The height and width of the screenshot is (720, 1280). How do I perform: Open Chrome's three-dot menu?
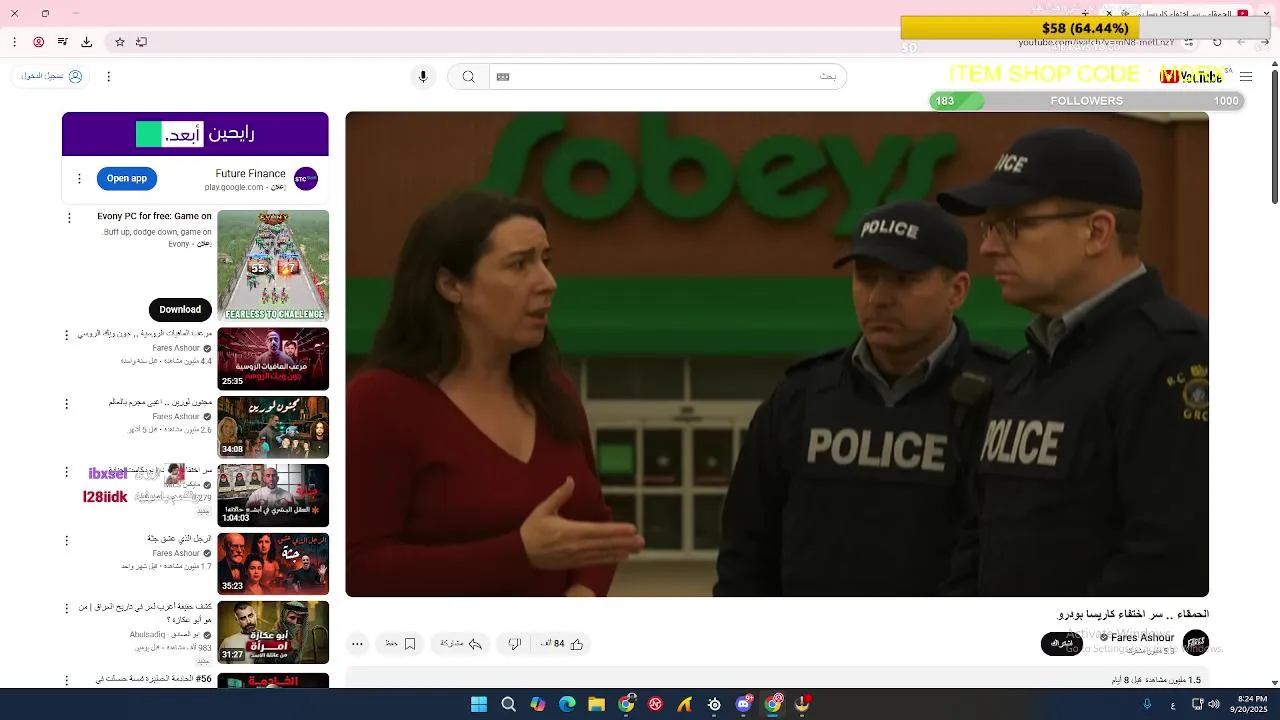pos(14,42)
